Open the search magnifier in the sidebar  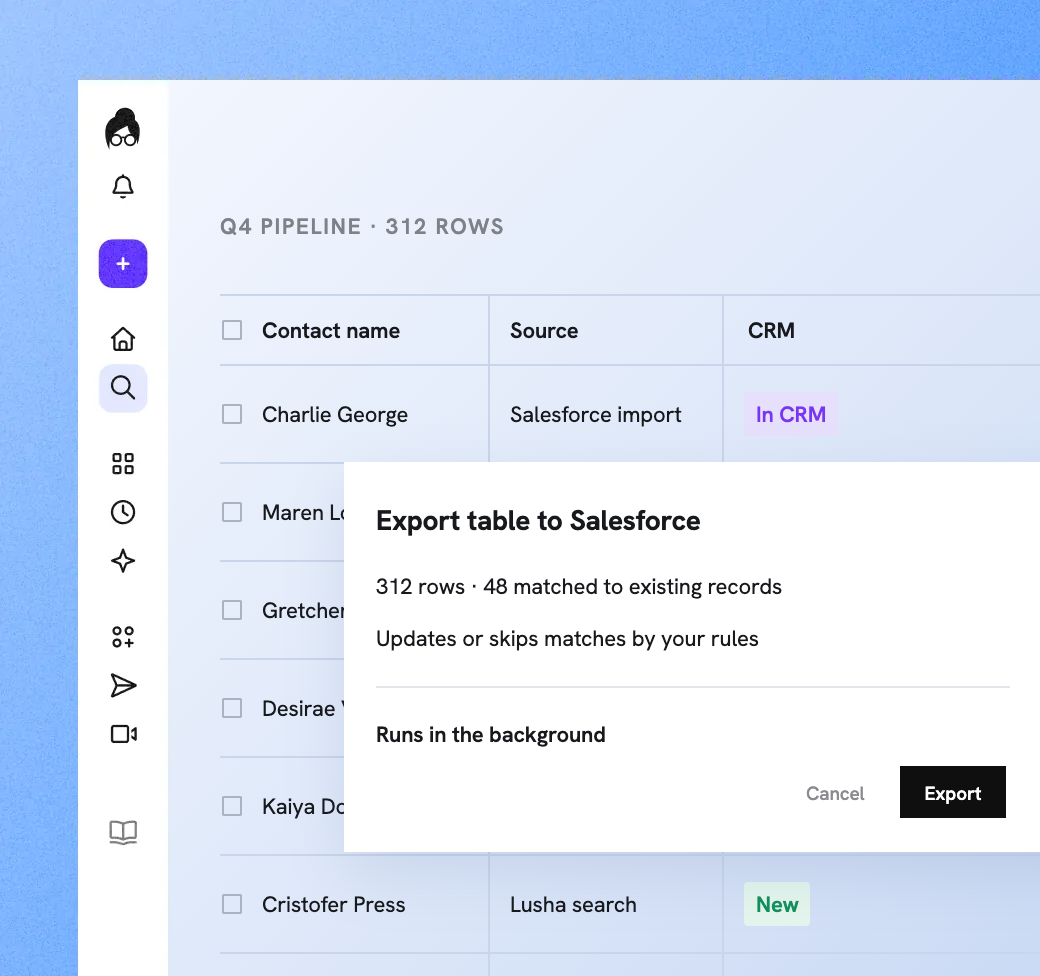click(x=123, y=388)
